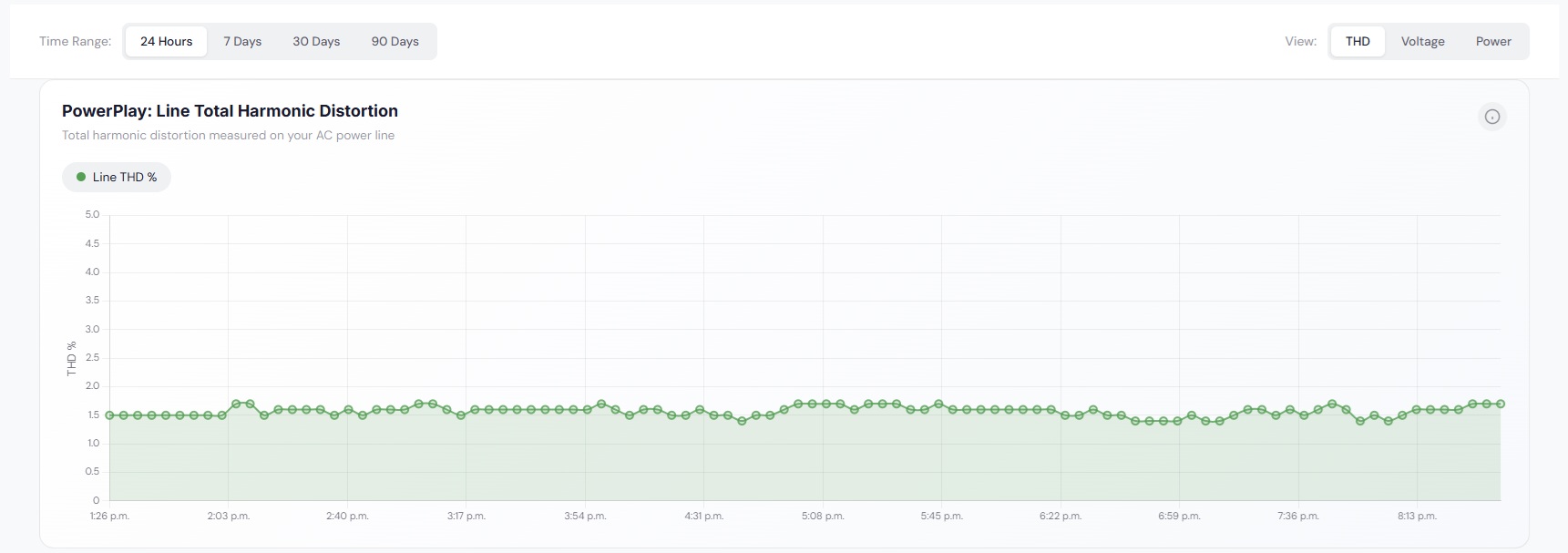The width and height of the screenshot is (1568, 553).
Task: Select the THD view button
Action: tap(1357, 42)
